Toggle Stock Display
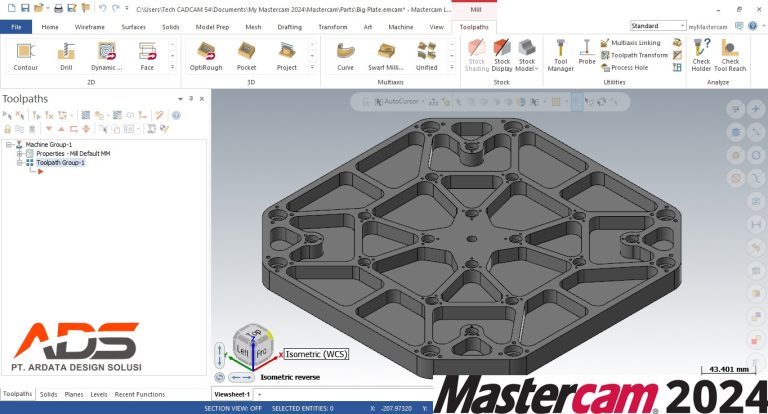 (x=502, y=56)
